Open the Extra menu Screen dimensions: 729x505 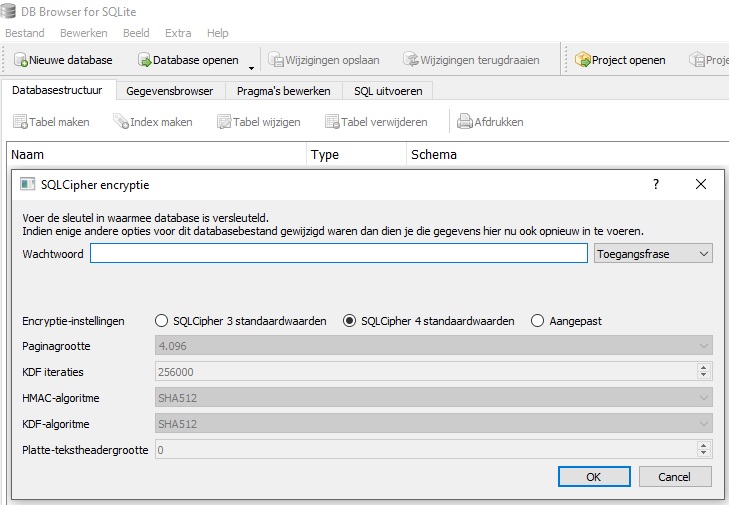point(178,33)
